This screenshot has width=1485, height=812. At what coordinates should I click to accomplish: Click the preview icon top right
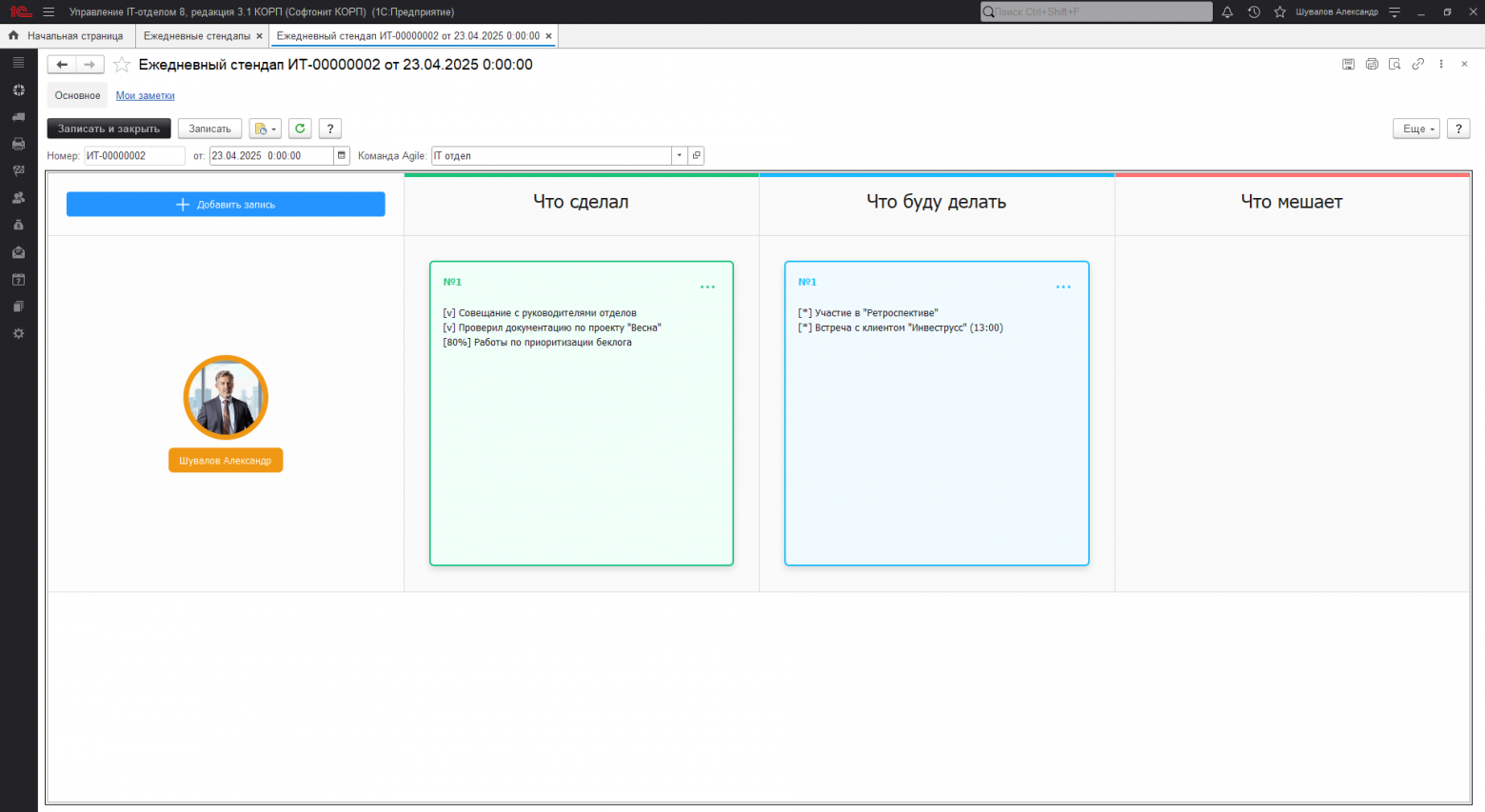pos(1395,64)
